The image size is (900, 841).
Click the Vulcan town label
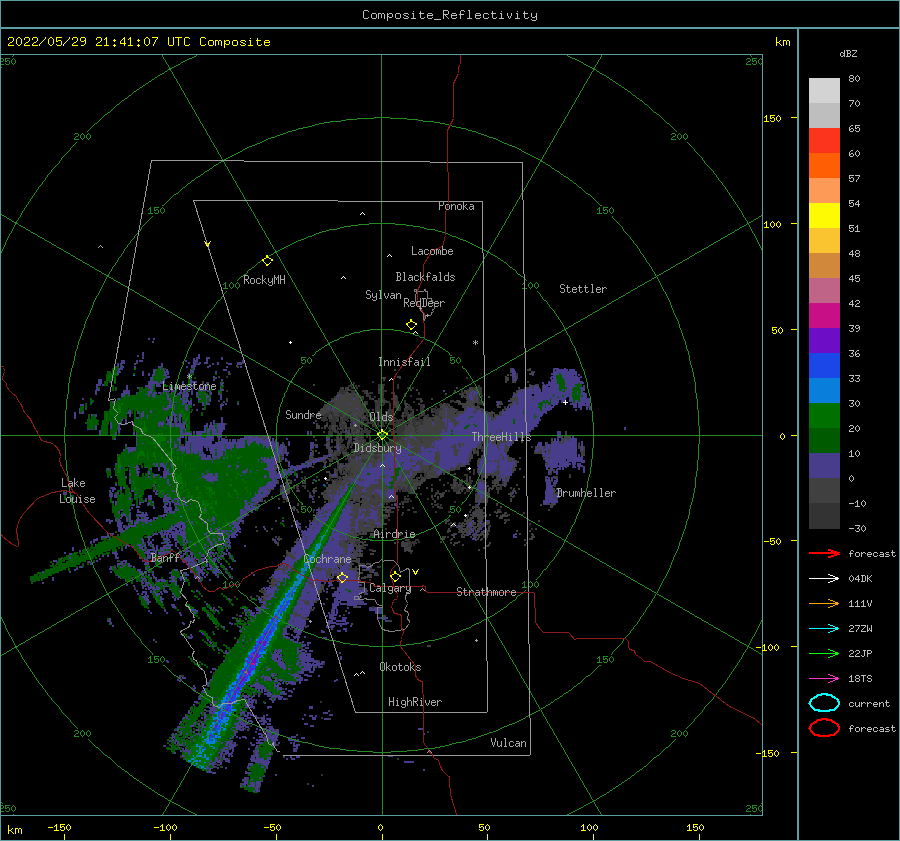509,743
